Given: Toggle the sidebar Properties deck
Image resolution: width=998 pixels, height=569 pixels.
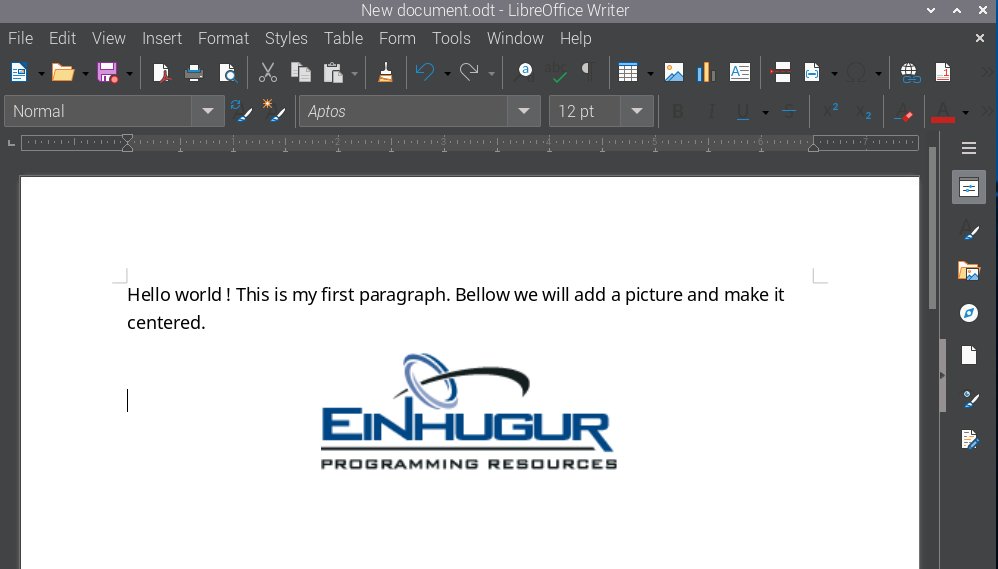Looking at the screenshot, I should 969,188.
